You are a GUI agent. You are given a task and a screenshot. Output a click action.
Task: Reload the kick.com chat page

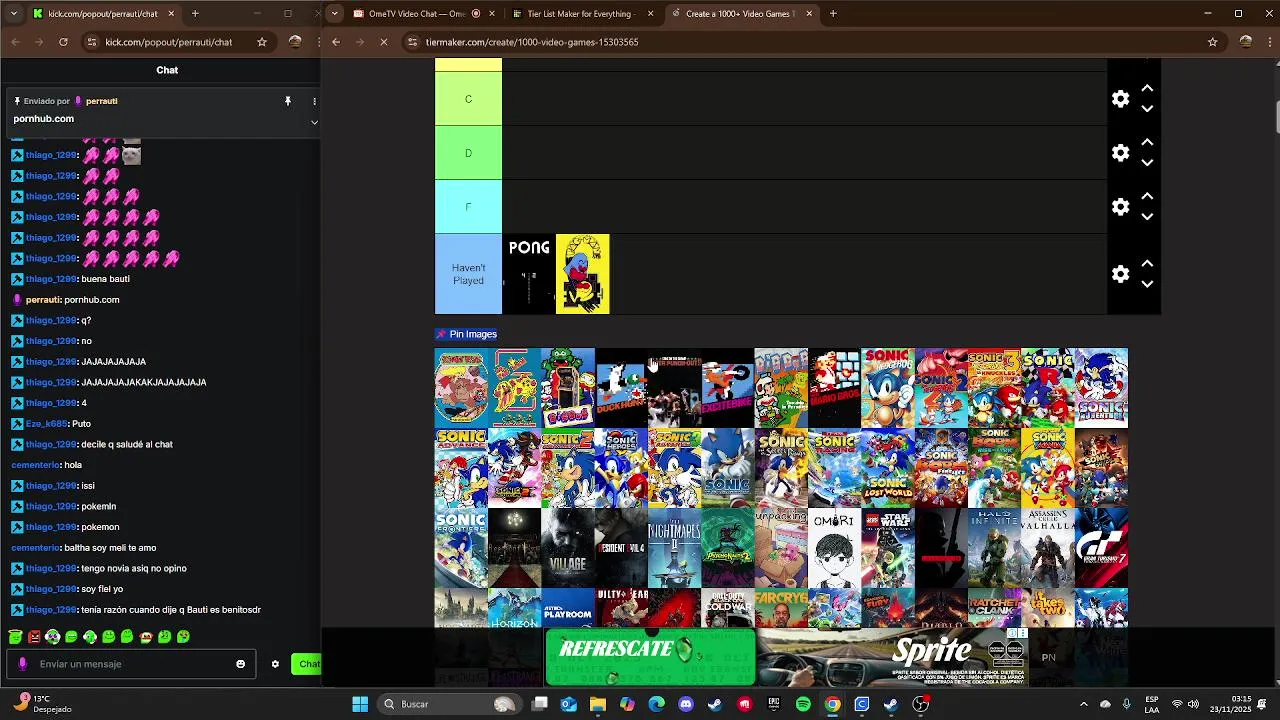(63, 42)
